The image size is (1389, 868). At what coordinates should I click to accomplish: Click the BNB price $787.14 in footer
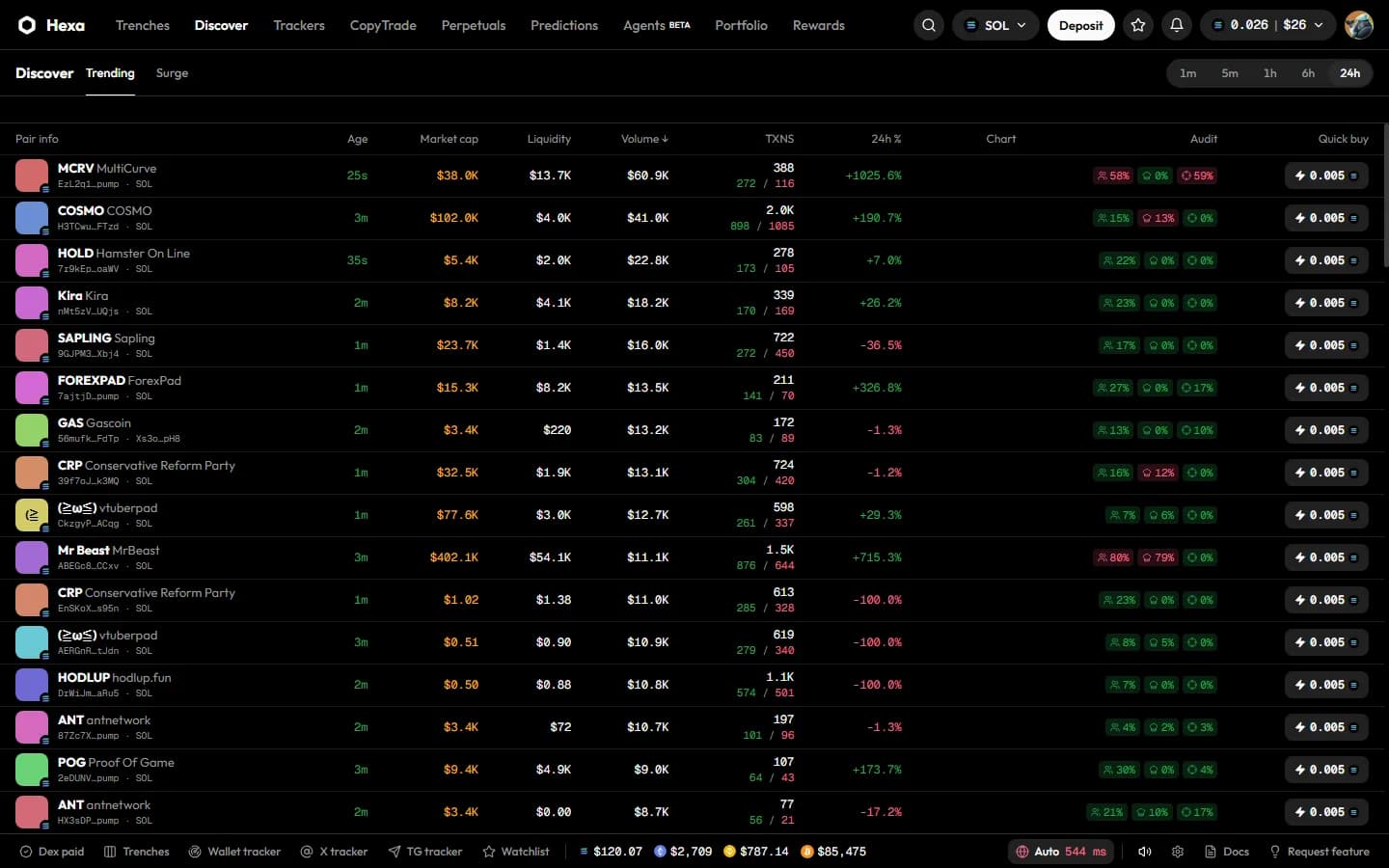pos(756,852)
